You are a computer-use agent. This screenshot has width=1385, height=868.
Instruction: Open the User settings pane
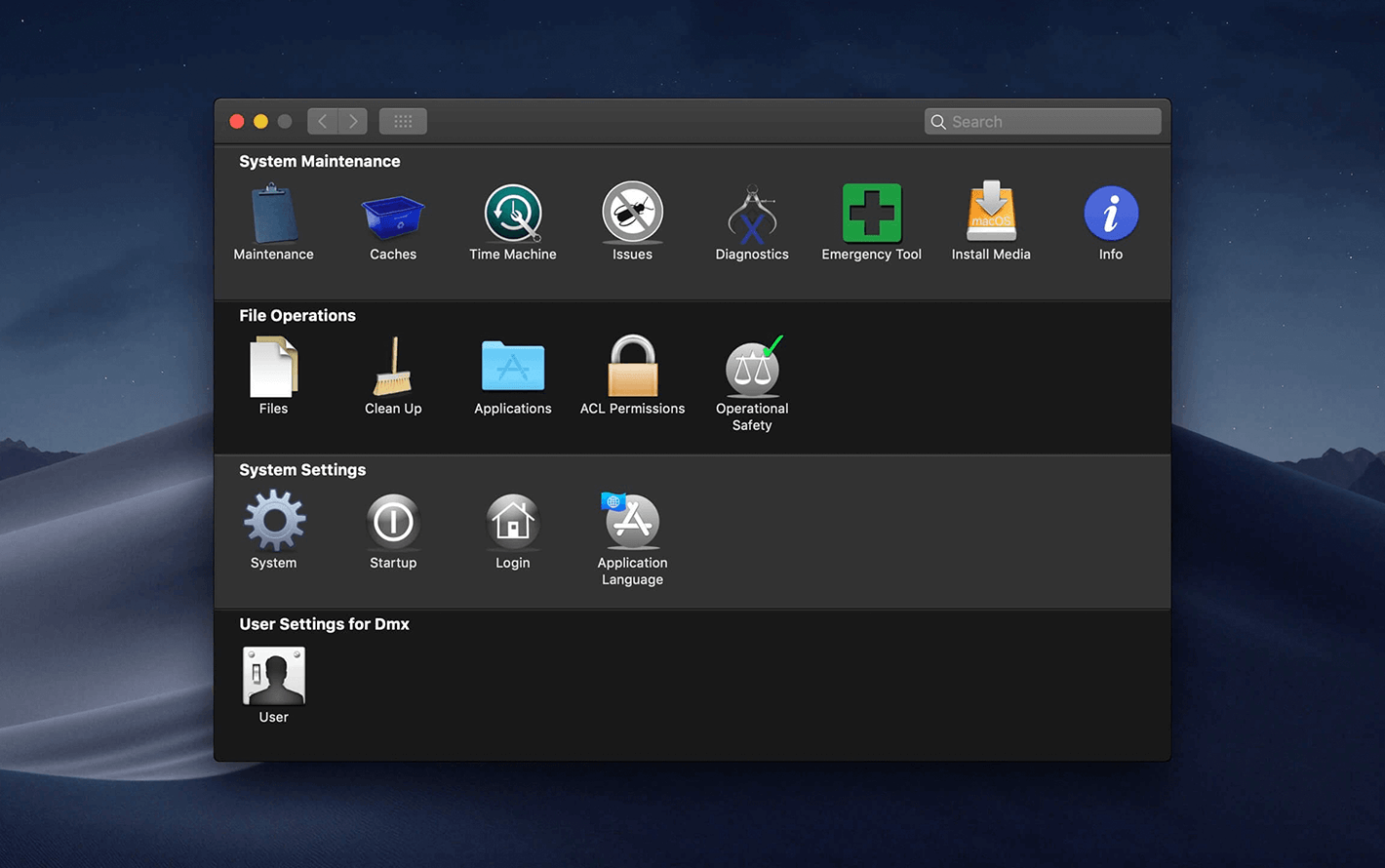coord(273,676)
